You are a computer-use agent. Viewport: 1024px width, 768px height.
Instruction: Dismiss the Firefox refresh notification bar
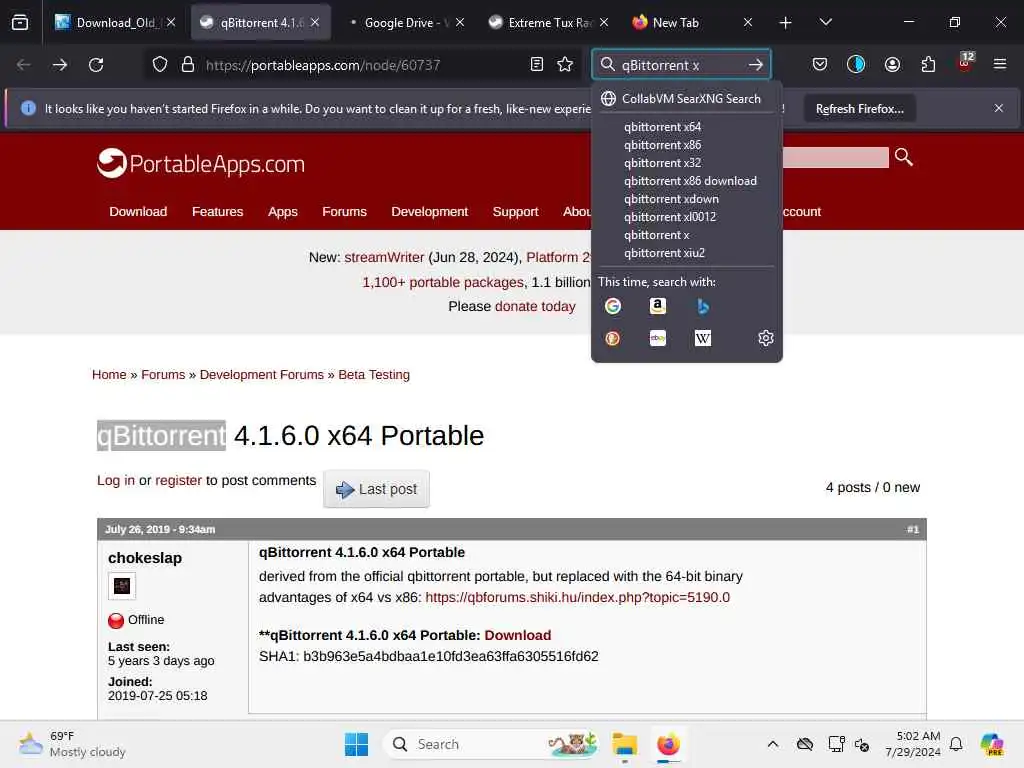click(999, 108)
